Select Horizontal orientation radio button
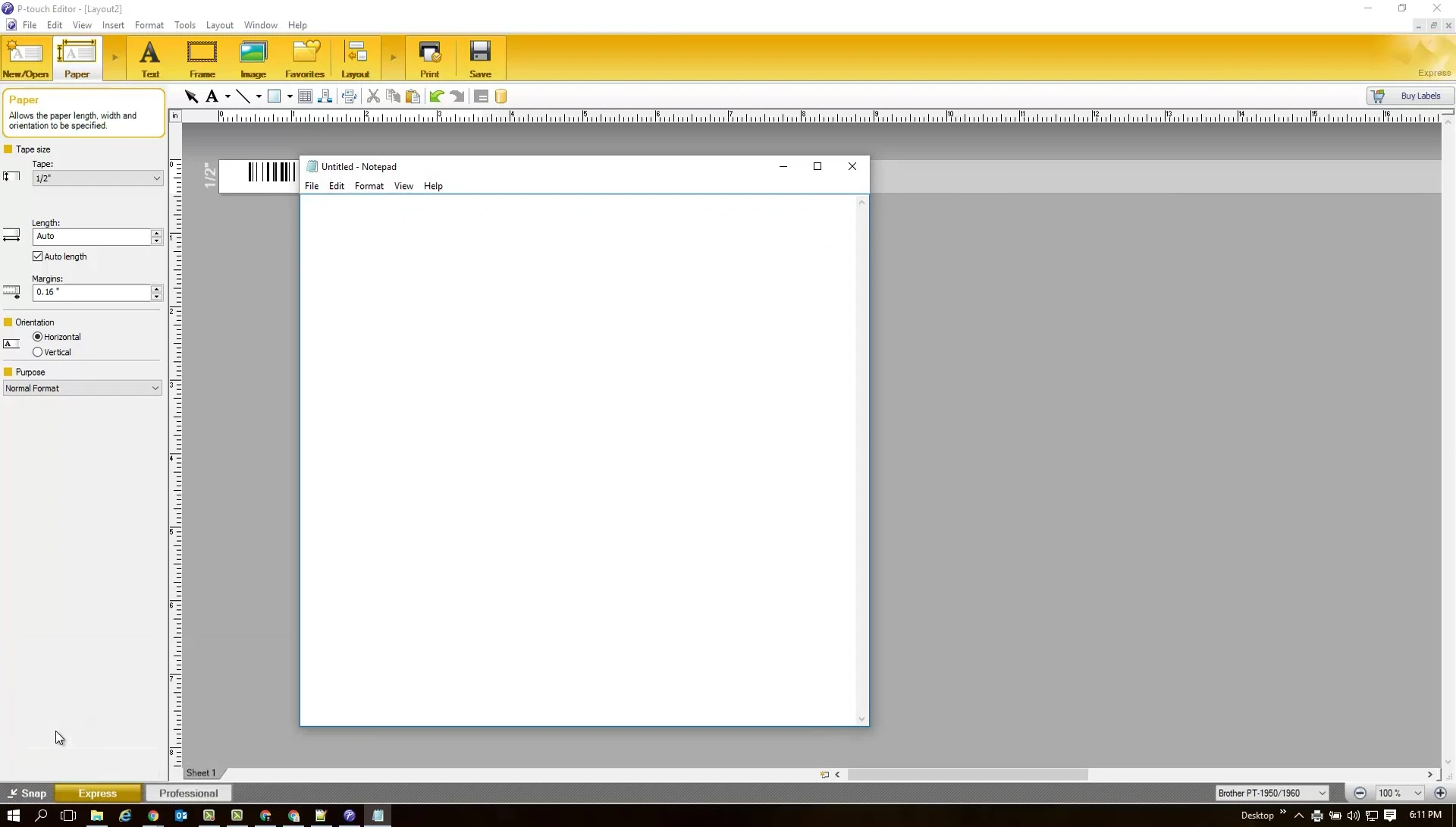The width and height of the screenshot is (1456, 827). (x=37, y=337)
